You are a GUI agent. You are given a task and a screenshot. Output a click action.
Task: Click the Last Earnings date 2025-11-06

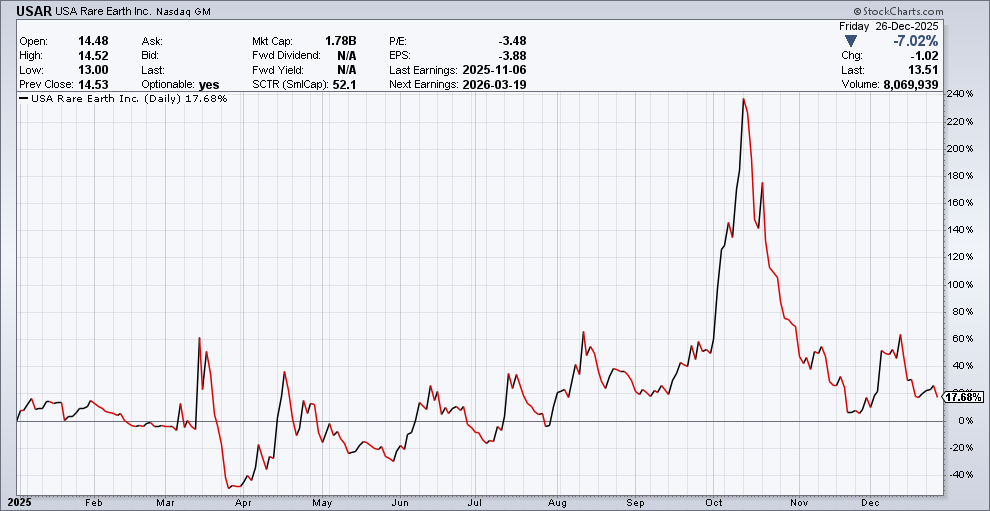tap(494, 70)
